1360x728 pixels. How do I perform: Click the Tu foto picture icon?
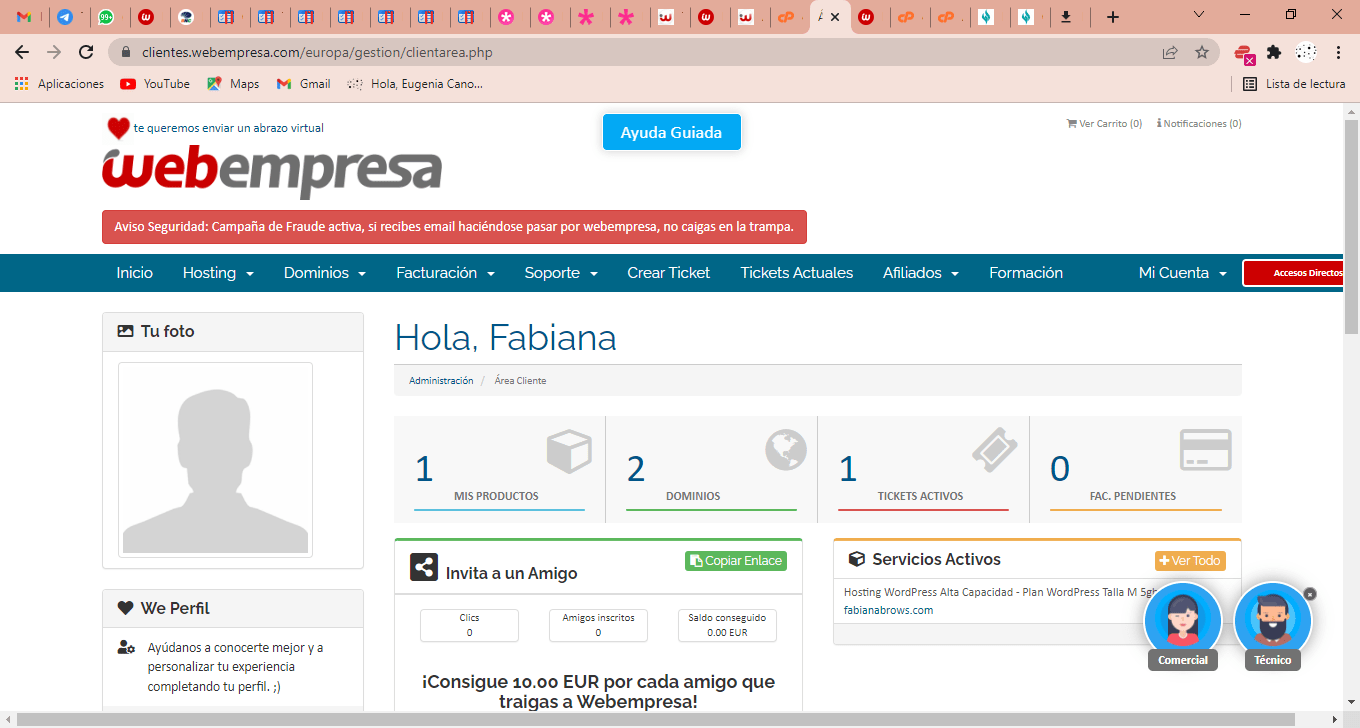pyautogui.click(x=125, y=331)
